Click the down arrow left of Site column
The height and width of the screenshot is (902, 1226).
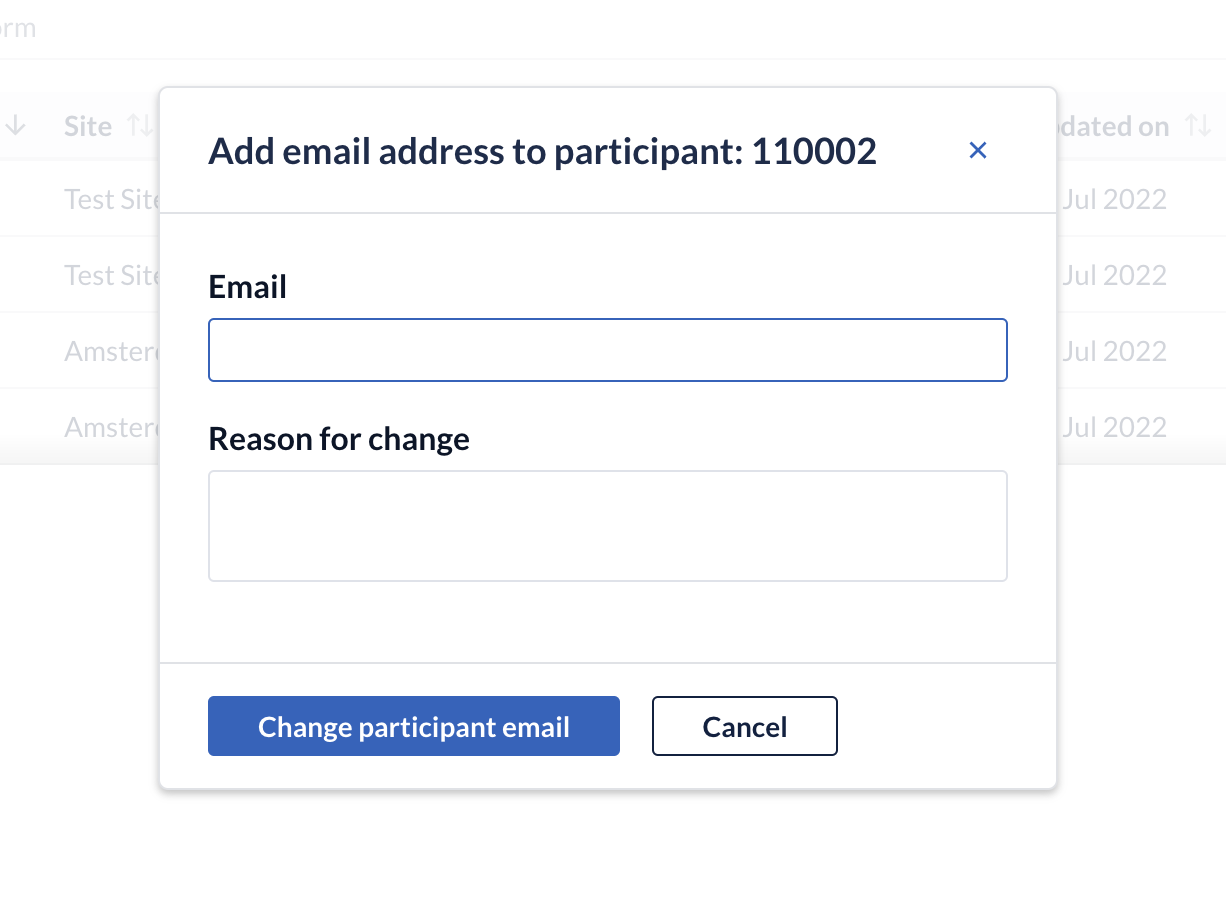click(x=16, y=126)
